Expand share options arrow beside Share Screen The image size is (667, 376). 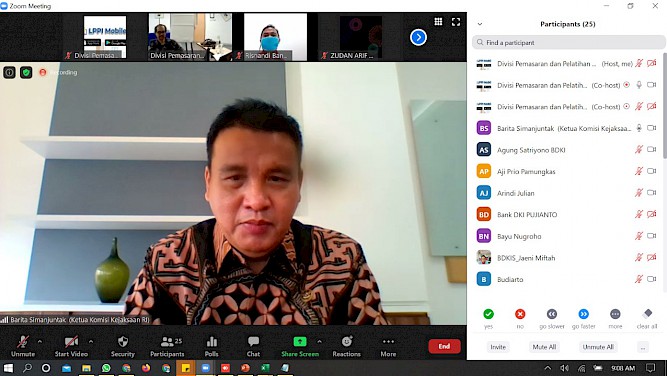pos(319,341)
